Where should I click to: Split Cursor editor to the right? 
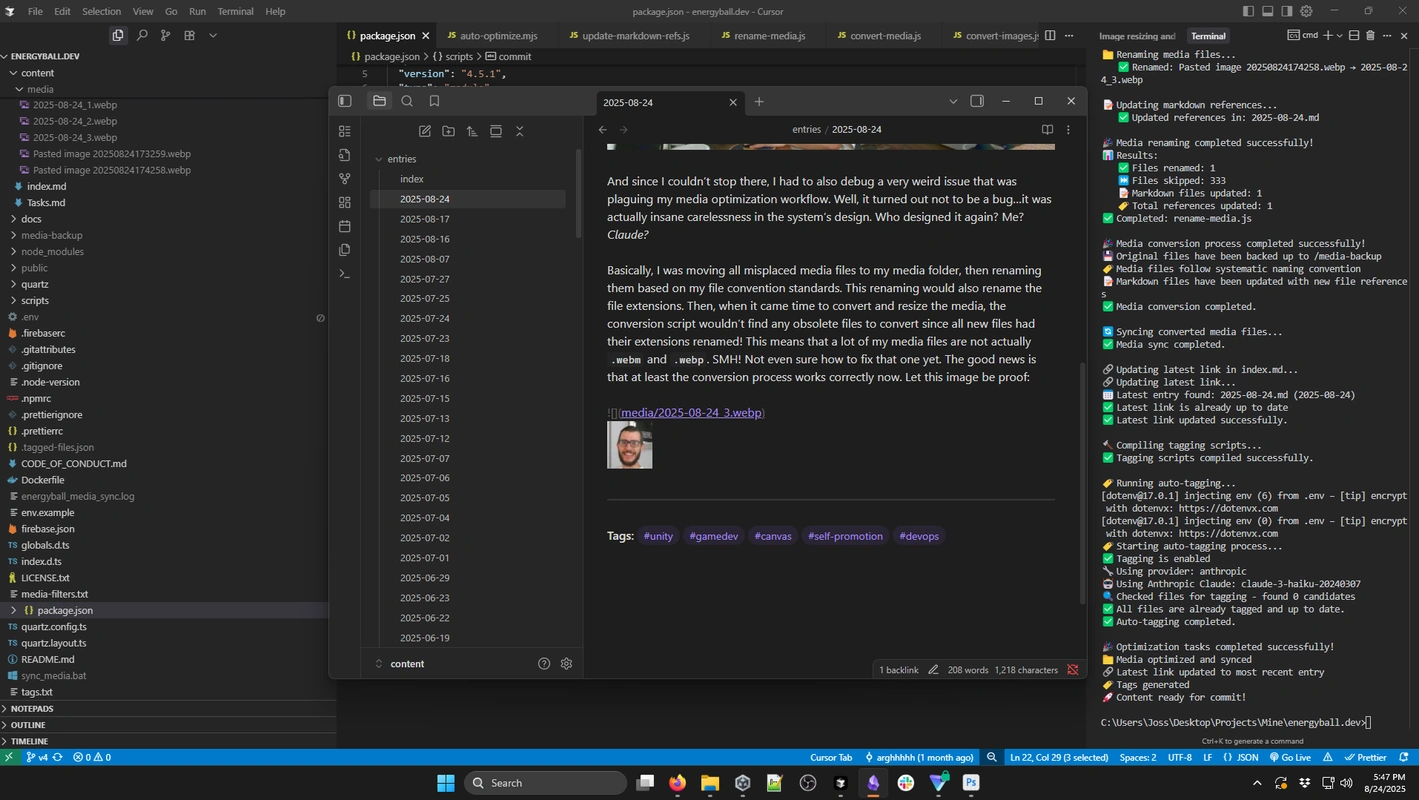[x=1050, y=36]
